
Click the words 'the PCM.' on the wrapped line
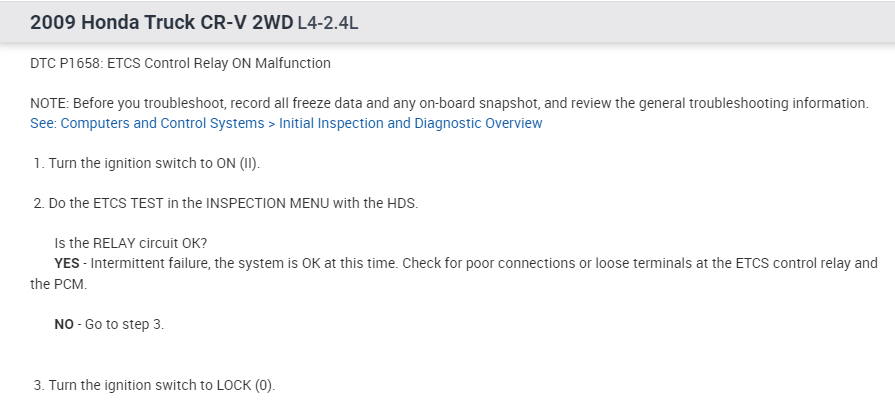tap(57, 284)
